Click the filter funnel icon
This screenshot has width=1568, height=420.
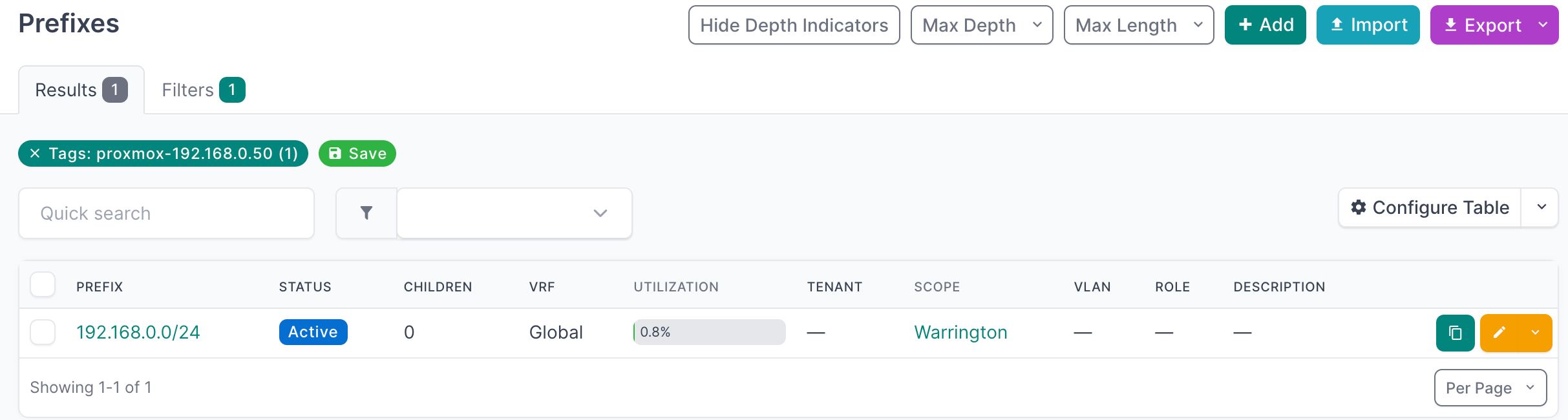366,213
